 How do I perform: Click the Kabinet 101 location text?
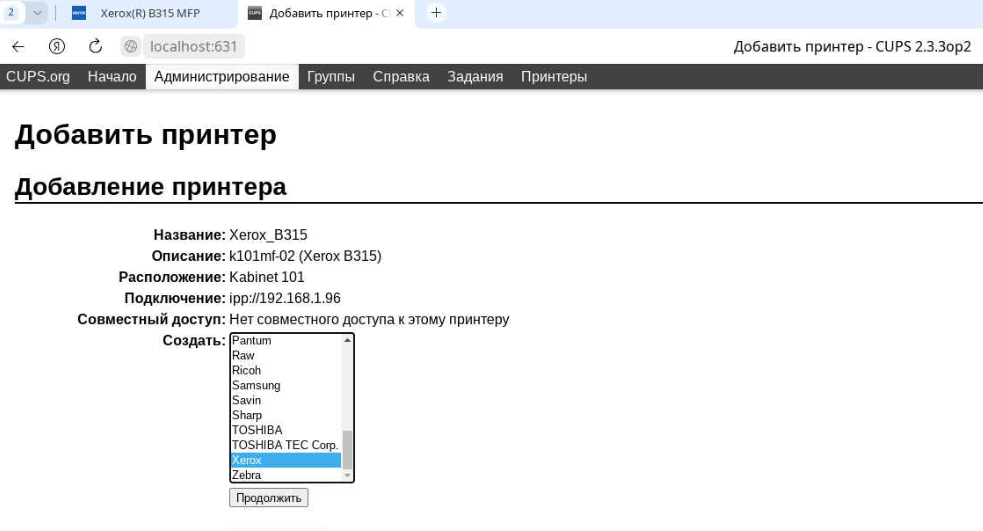267,277
